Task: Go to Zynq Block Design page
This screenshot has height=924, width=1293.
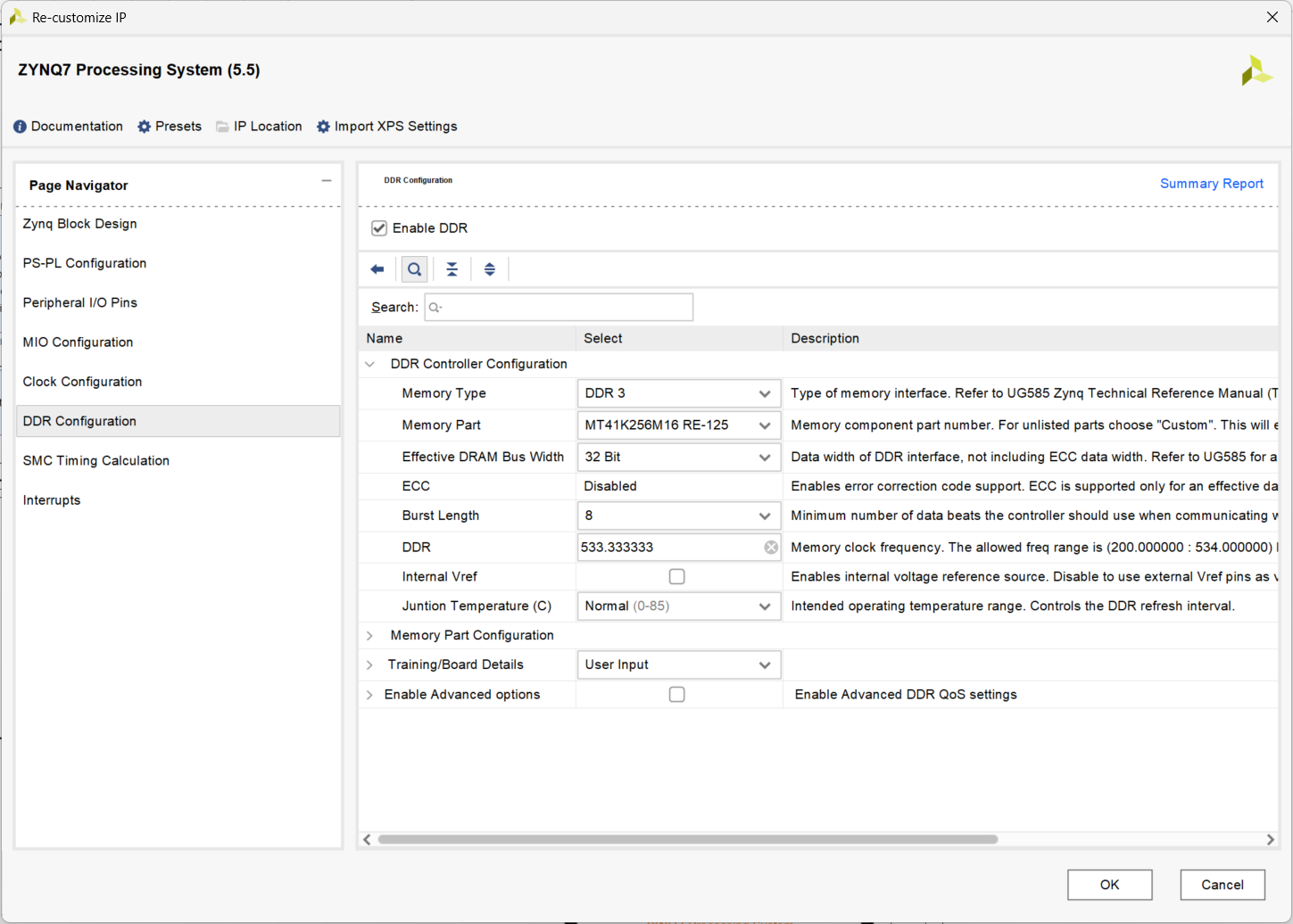Action: point(178,224)
